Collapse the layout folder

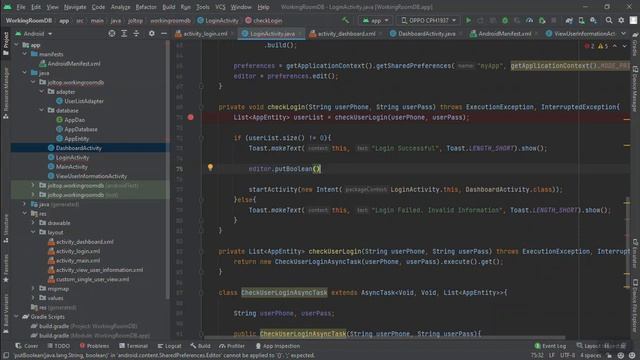point(33,232)
